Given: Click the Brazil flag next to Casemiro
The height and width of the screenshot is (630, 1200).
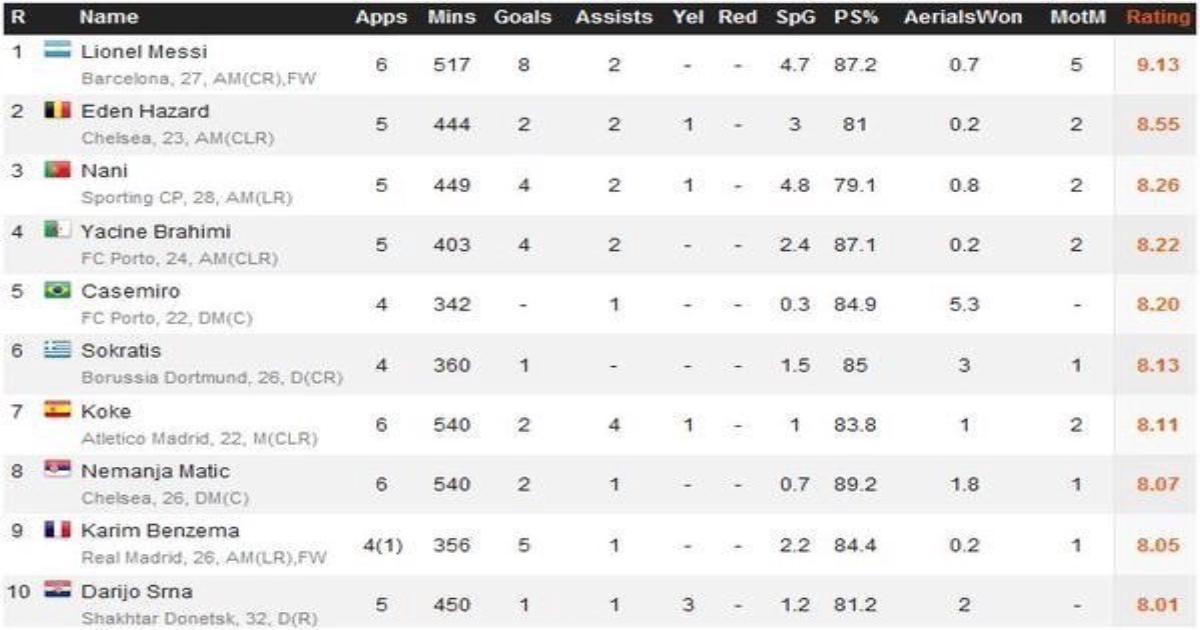Looking at the screenshot, I should (57, 291).
